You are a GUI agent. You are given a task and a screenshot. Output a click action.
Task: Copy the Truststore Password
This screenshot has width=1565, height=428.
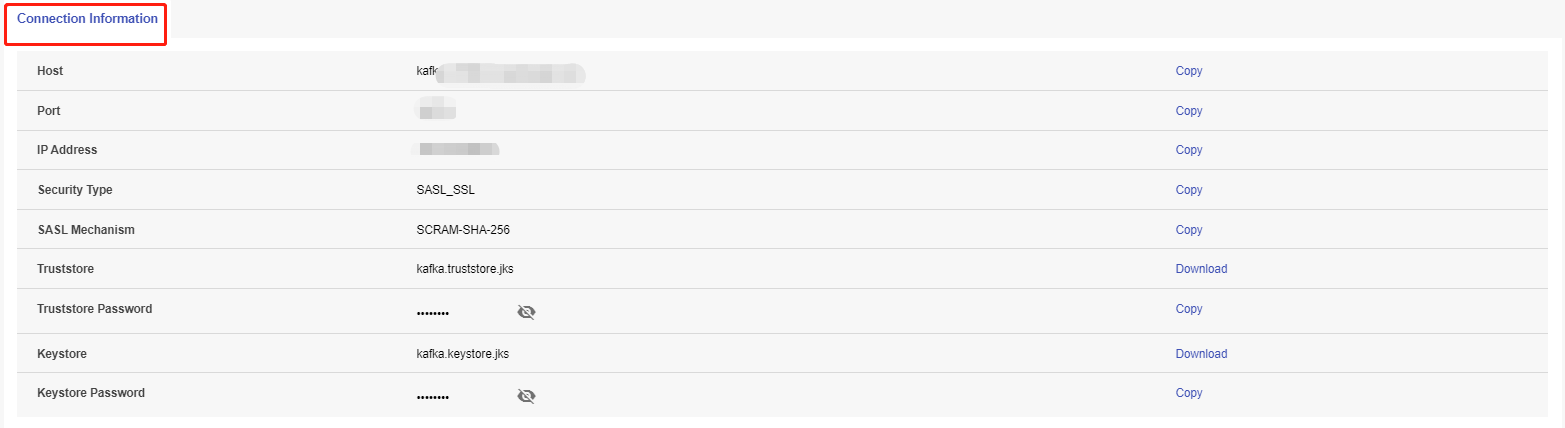(1189, 309)
